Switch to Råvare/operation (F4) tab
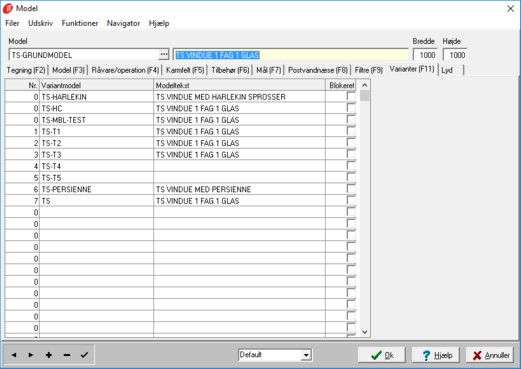The width and height of the screenshot is (521, 369). click(125, 70)
